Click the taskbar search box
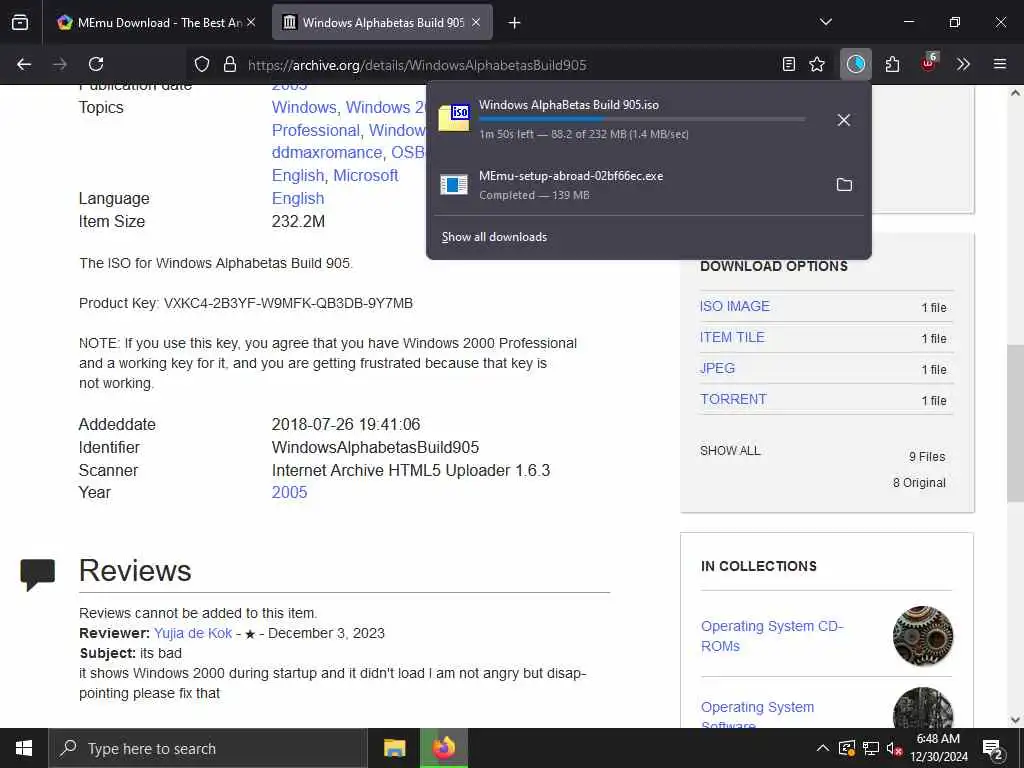The image size is (1024, 768). pyautogui.click(x=208, y=748)
